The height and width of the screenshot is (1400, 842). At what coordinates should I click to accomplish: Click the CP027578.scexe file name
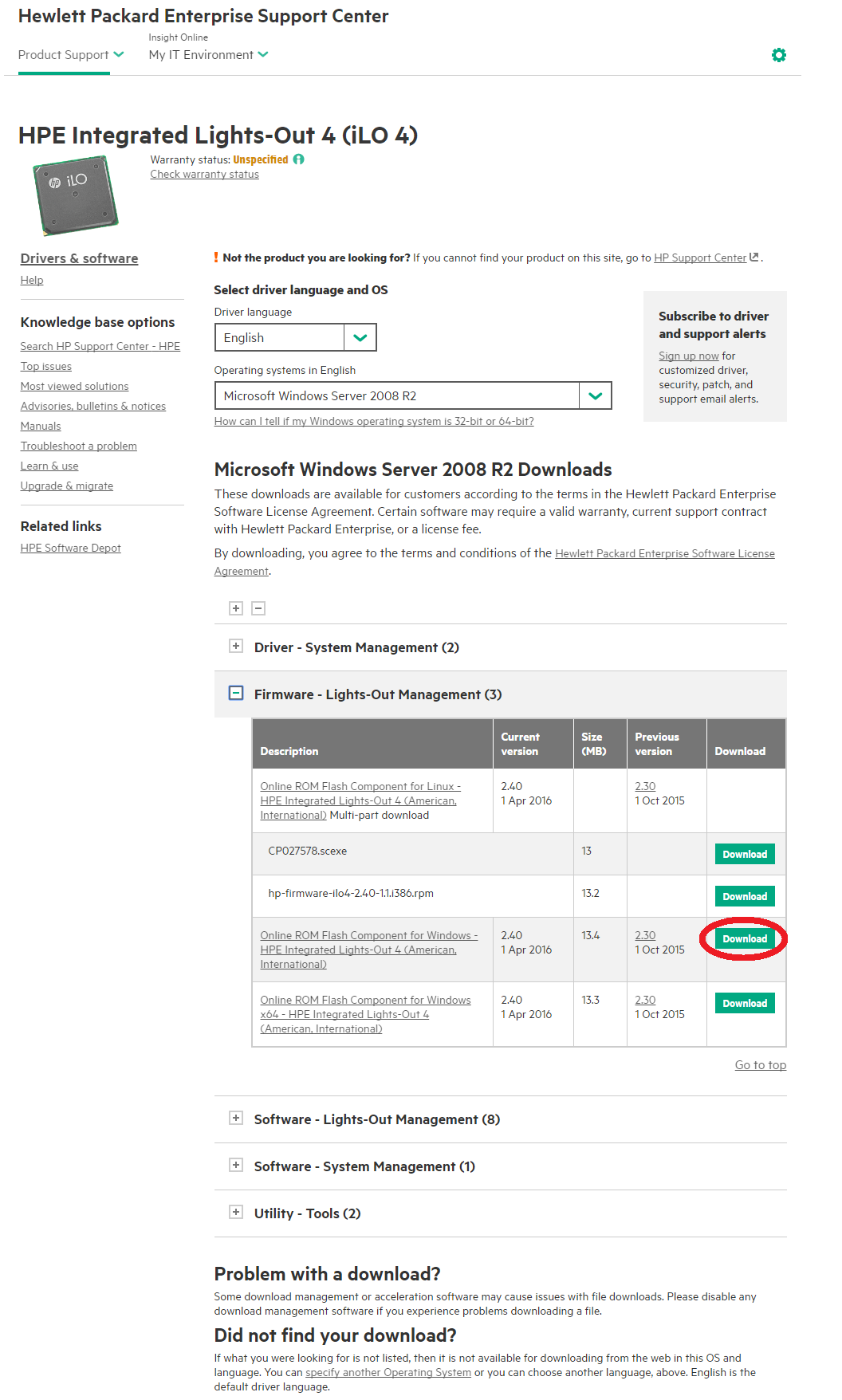tap(308, 851)
